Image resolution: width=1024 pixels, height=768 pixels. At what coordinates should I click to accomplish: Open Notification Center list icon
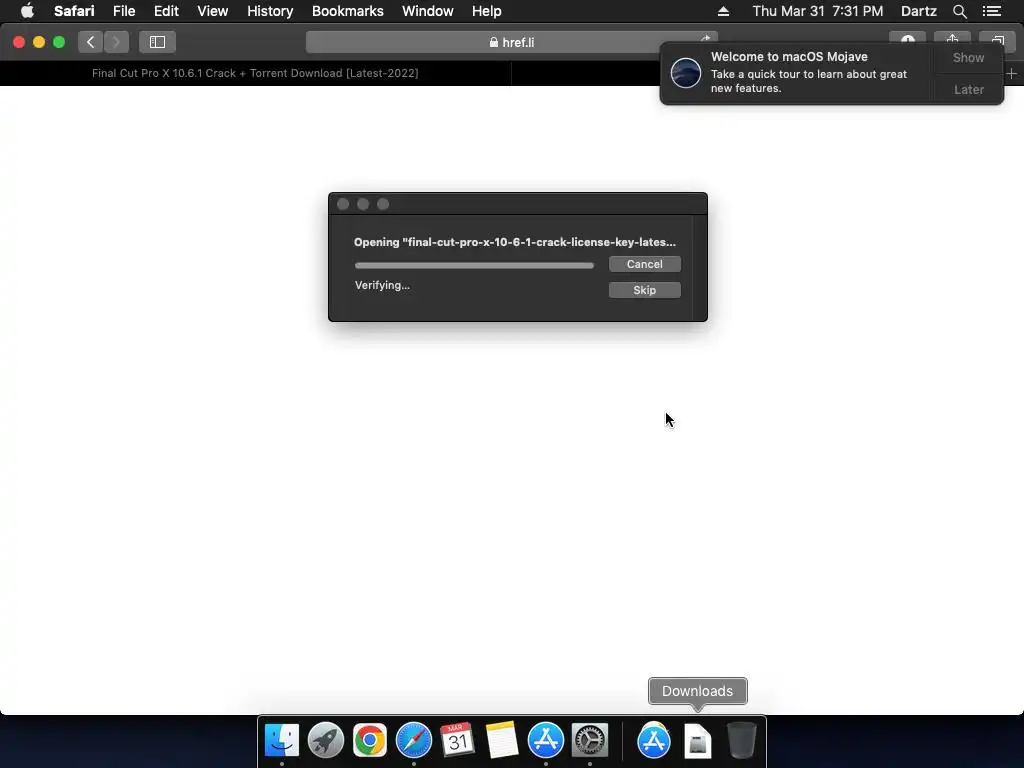point(991,11)
